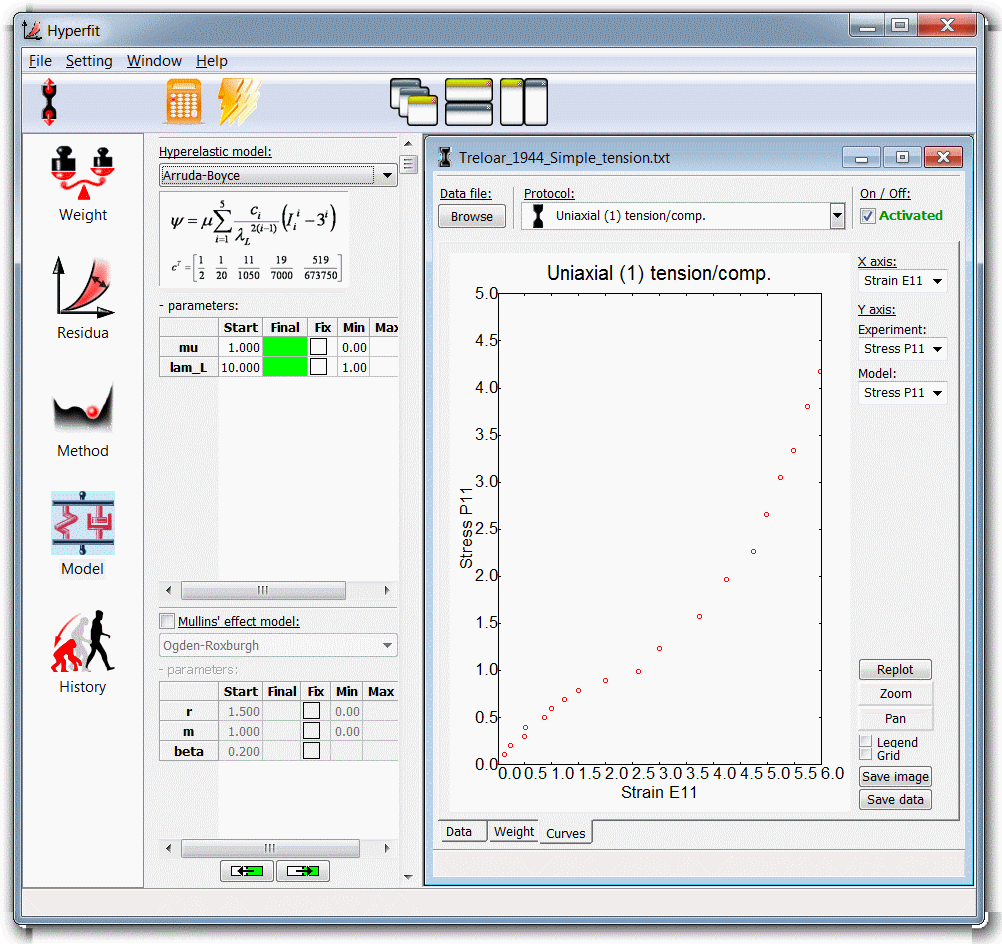Switch to the Curves tab
Screen dimensions: 1002x944
click(x=566, y=833)
